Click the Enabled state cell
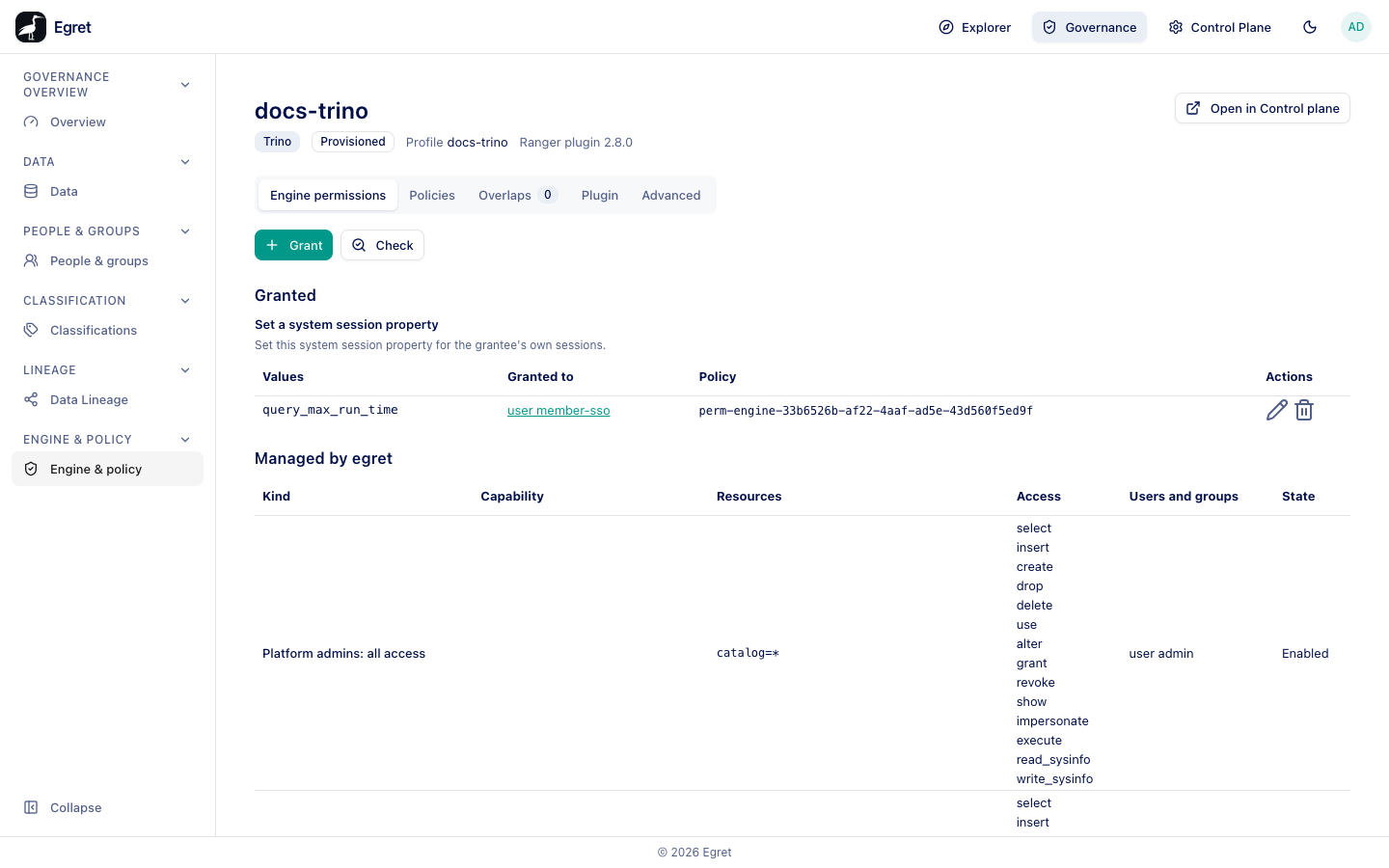The width and height of the screenshot is (1389, 868). (1305, 654)
